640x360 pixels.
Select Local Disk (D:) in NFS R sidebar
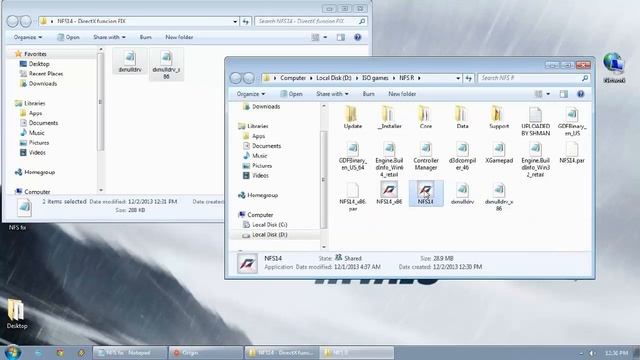point(269,235)
